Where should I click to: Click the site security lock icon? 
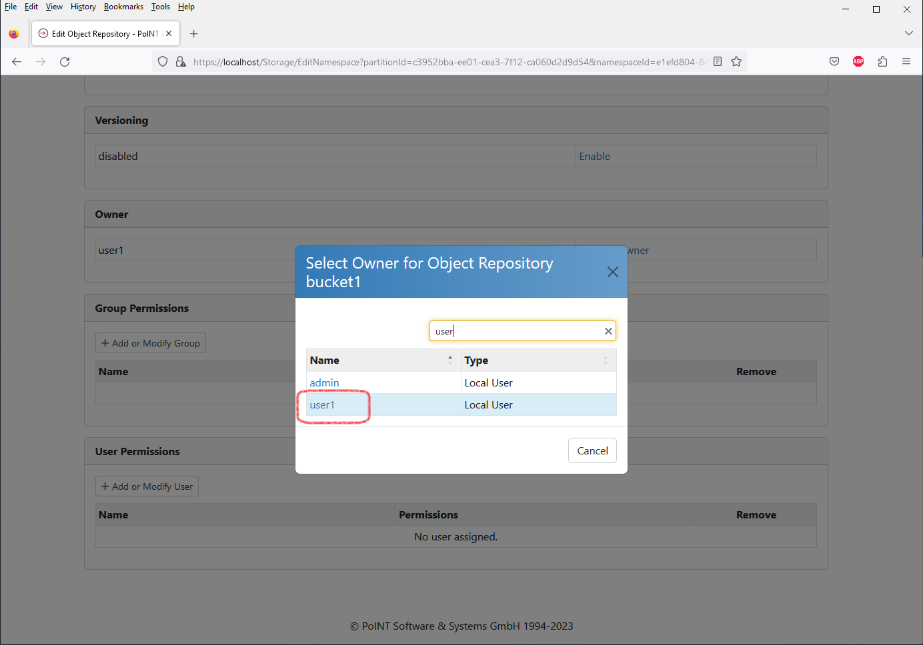pyautogui.click(x=181, y=62)
